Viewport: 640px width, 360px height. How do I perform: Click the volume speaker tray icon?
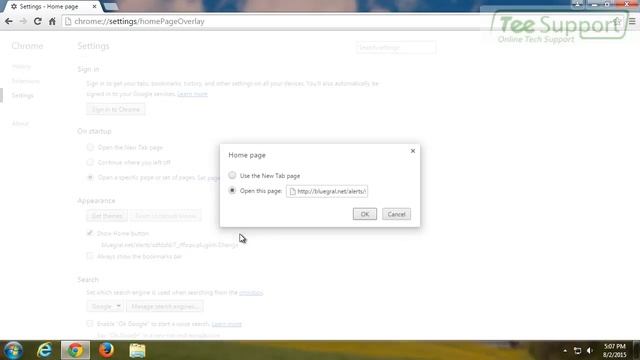(589, 350)
